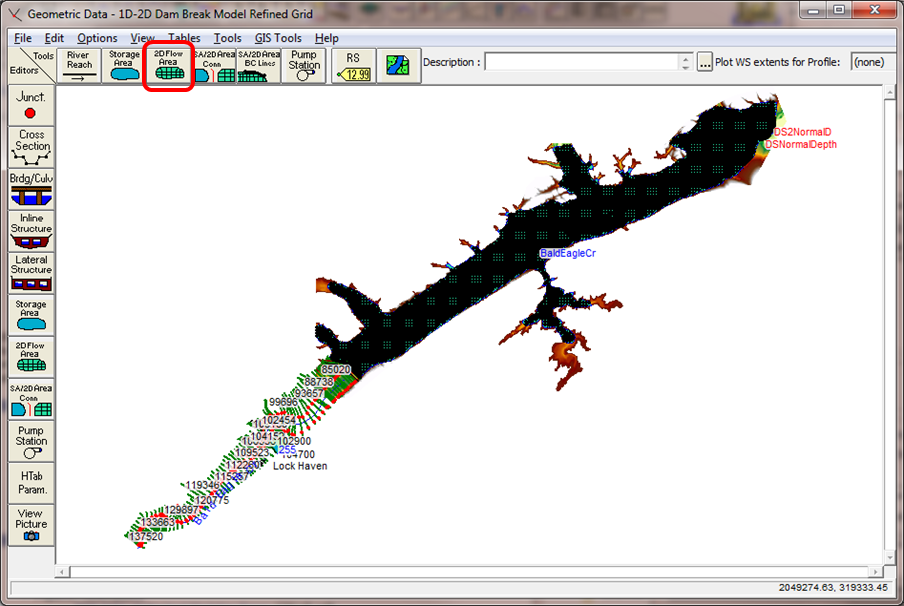
Task: Open the Tools menu
Action: click(227, 38)
